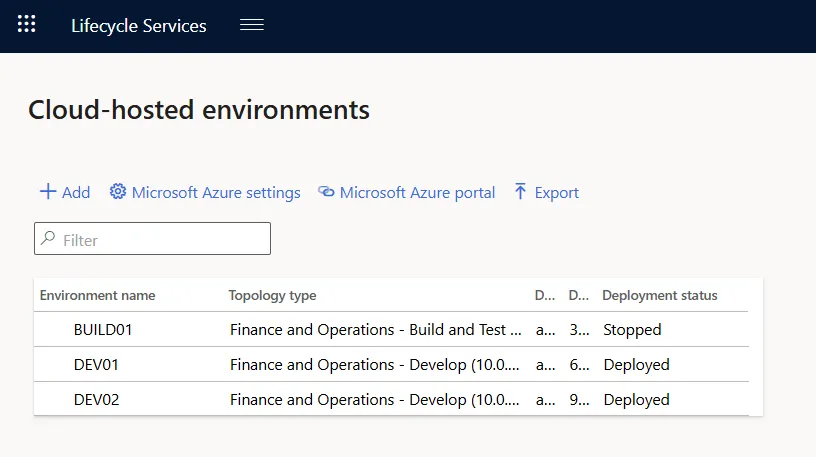The image size is (816, 457).
Task: Click the Deployed status for DEV02
Action: (x=636, y=400)
